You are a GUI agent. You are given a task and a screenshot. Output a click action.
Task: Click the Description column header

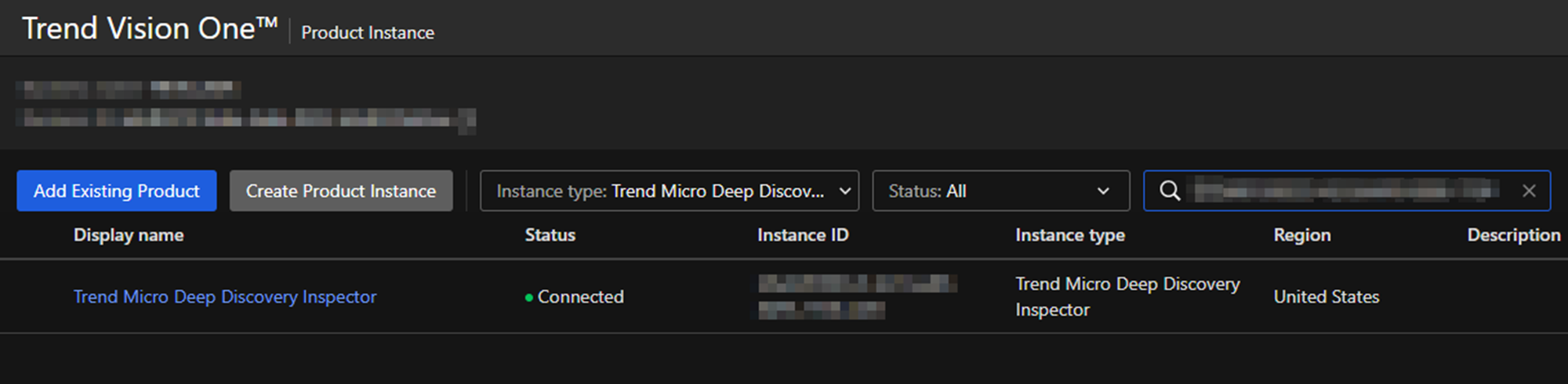[x=1513, y=235]
